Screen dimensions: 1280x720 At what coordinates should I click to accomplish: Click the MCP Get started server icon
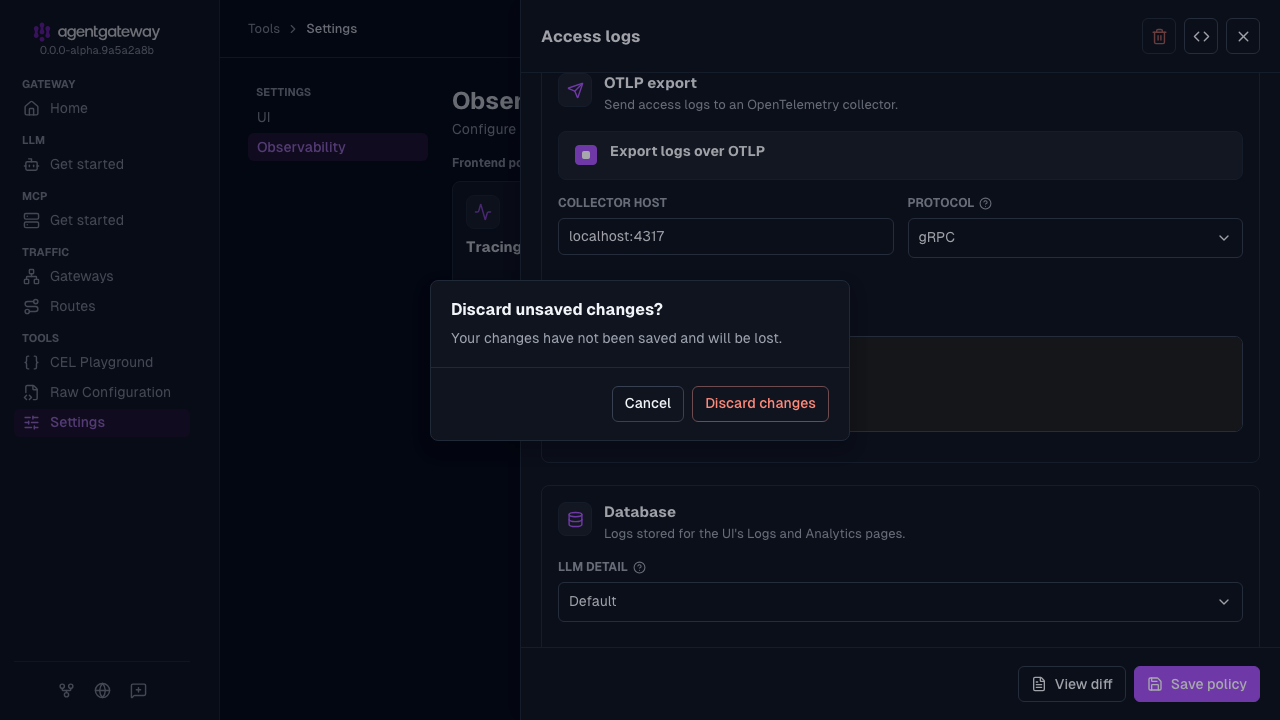(32, 220)
